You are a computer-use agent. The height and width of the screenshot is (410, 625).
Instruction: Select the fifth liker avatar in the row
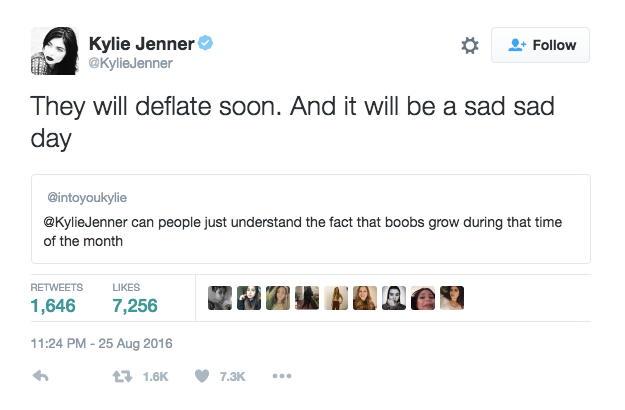336,298
